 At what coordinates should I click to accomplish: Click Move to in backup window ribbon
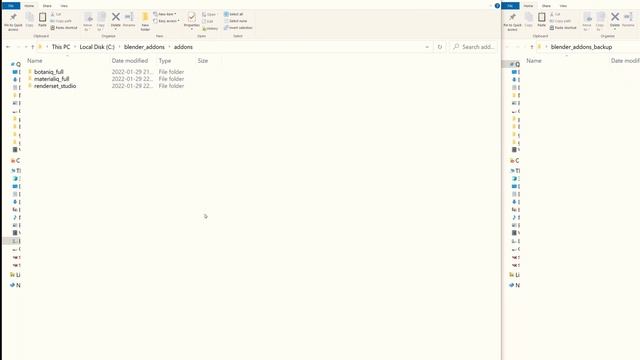tap(587, 21)
